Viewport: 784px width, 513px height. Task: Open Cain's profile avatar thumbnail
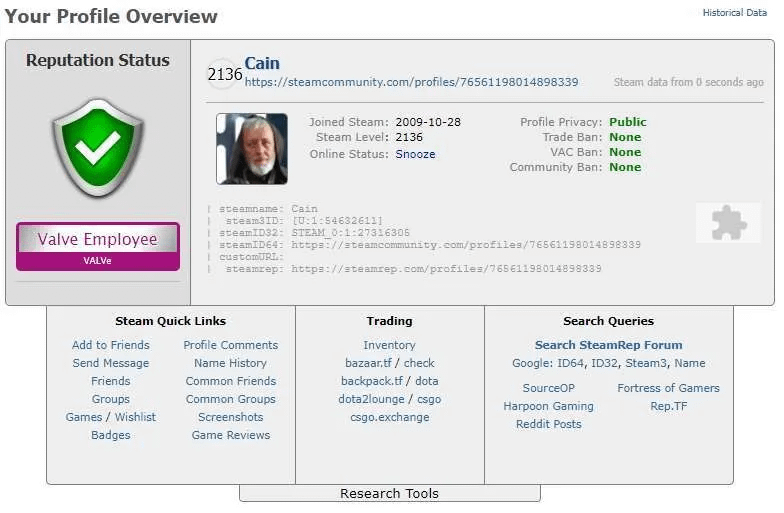pos(252,148)
